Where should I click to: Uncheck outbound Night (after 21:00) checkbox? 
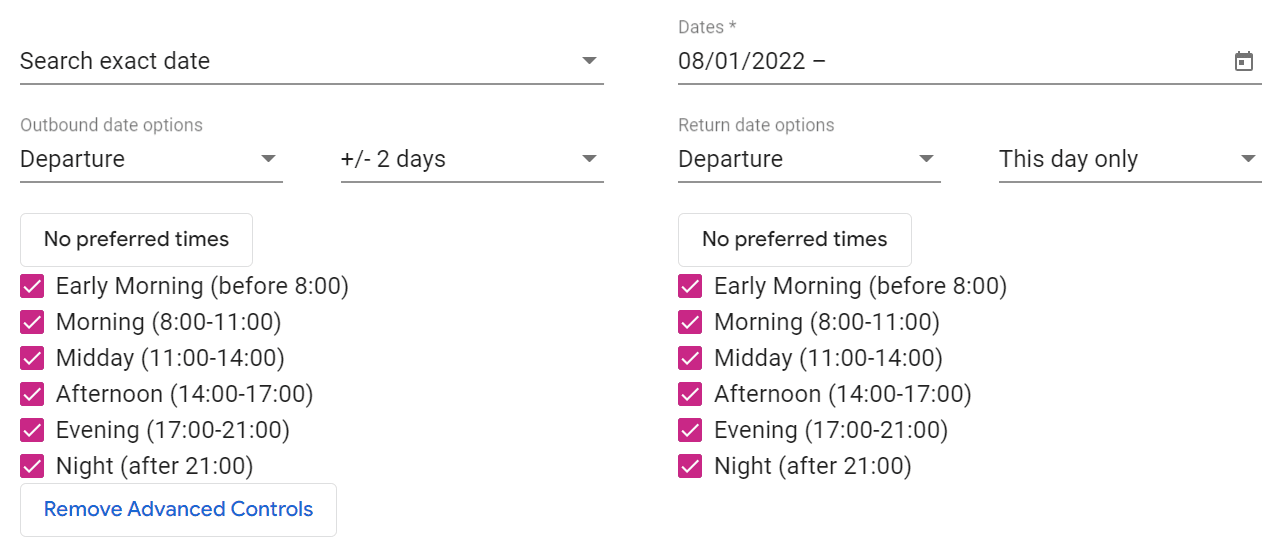point(32,467)
